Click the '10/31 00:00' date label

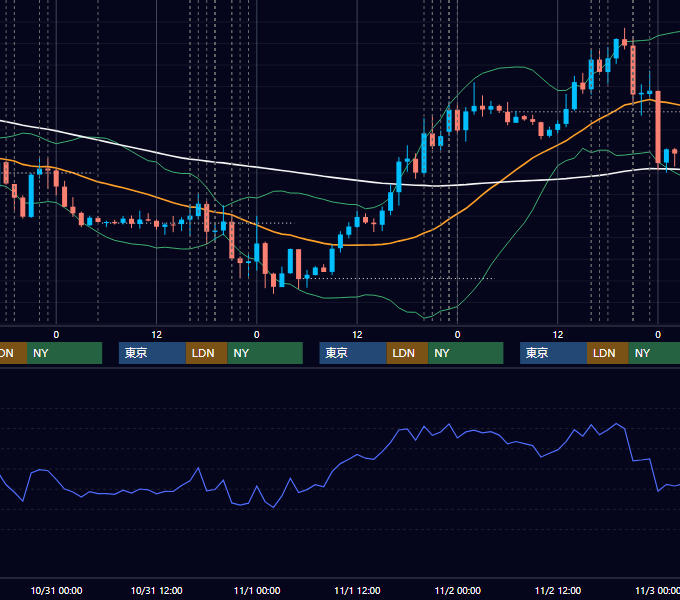(56, 590)
